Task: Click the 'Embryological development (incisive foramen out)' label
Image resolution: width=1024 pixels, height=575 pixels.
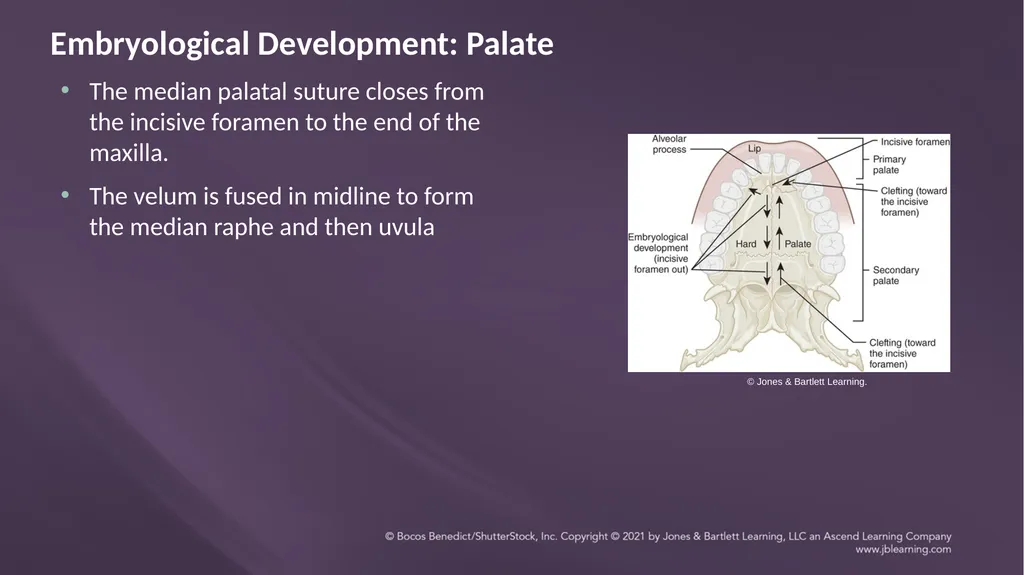Action: click(658, 253)
